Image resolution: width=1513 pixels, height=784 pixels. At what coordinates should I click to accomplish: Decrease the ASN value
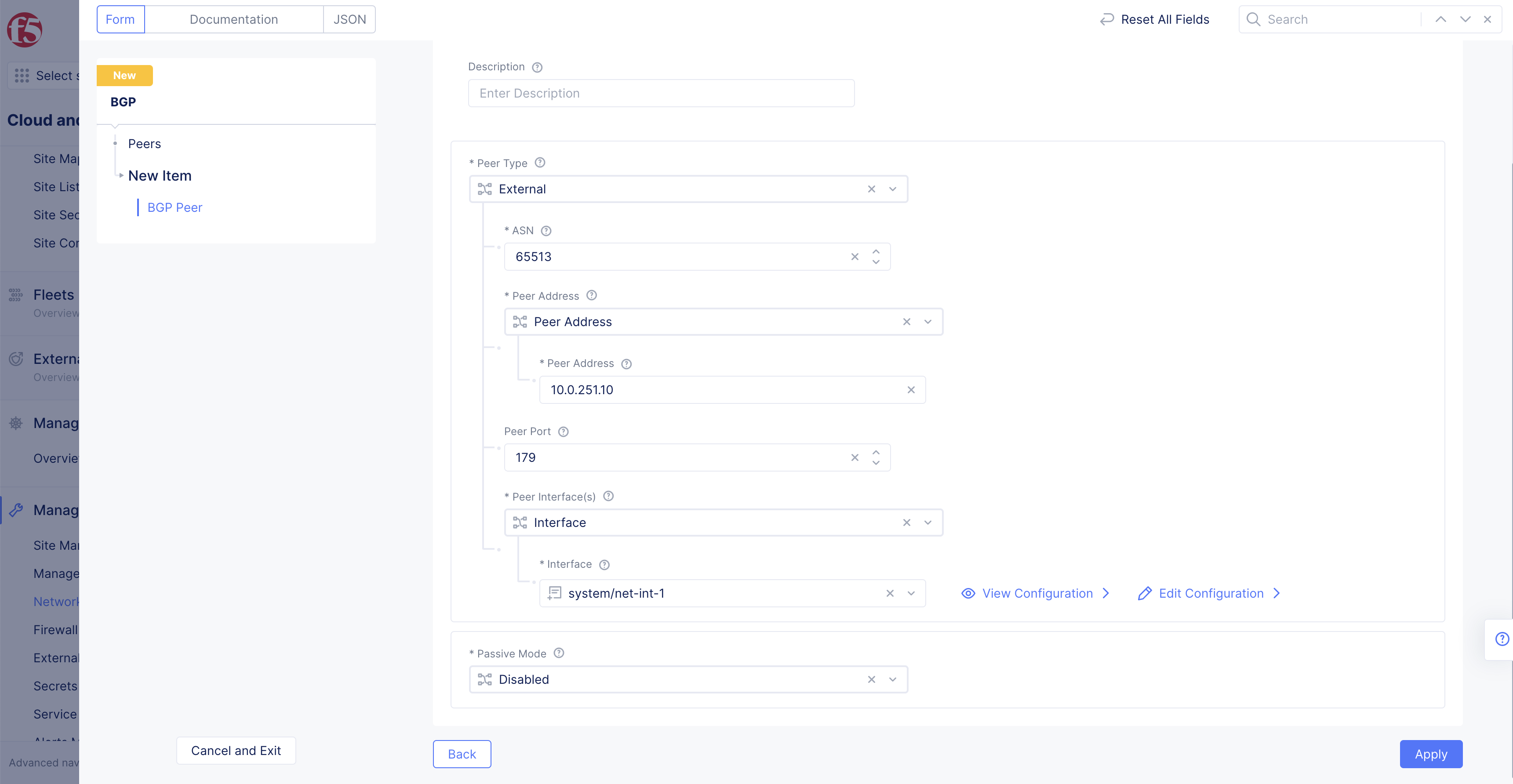(876, 262)
